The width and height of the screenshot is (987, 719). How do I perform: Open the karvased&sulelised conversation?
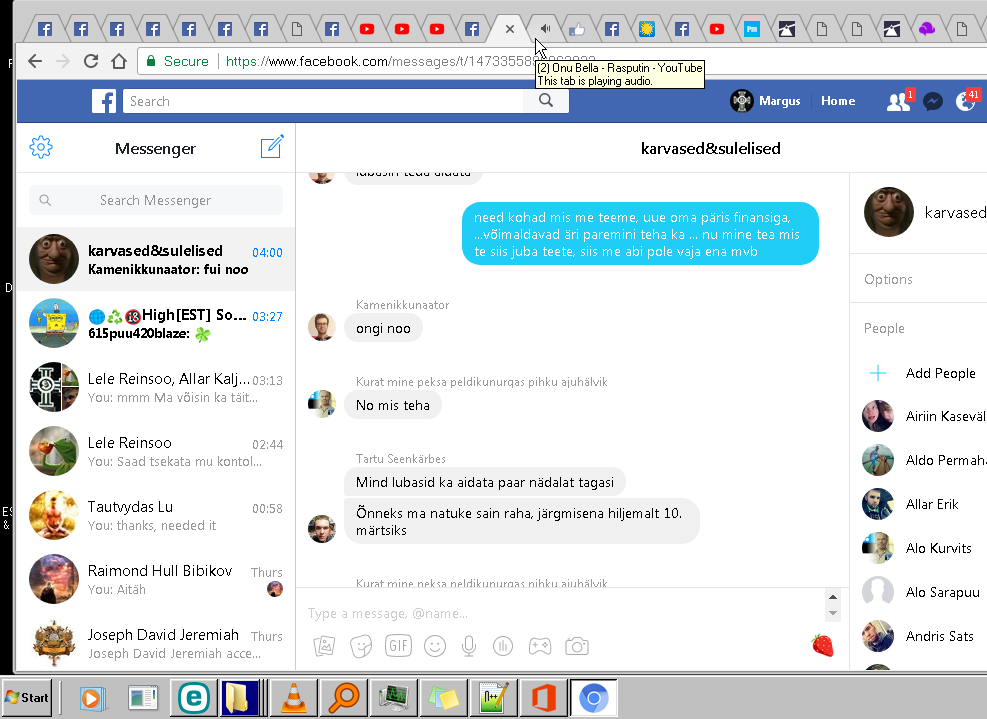coord(155,259)
